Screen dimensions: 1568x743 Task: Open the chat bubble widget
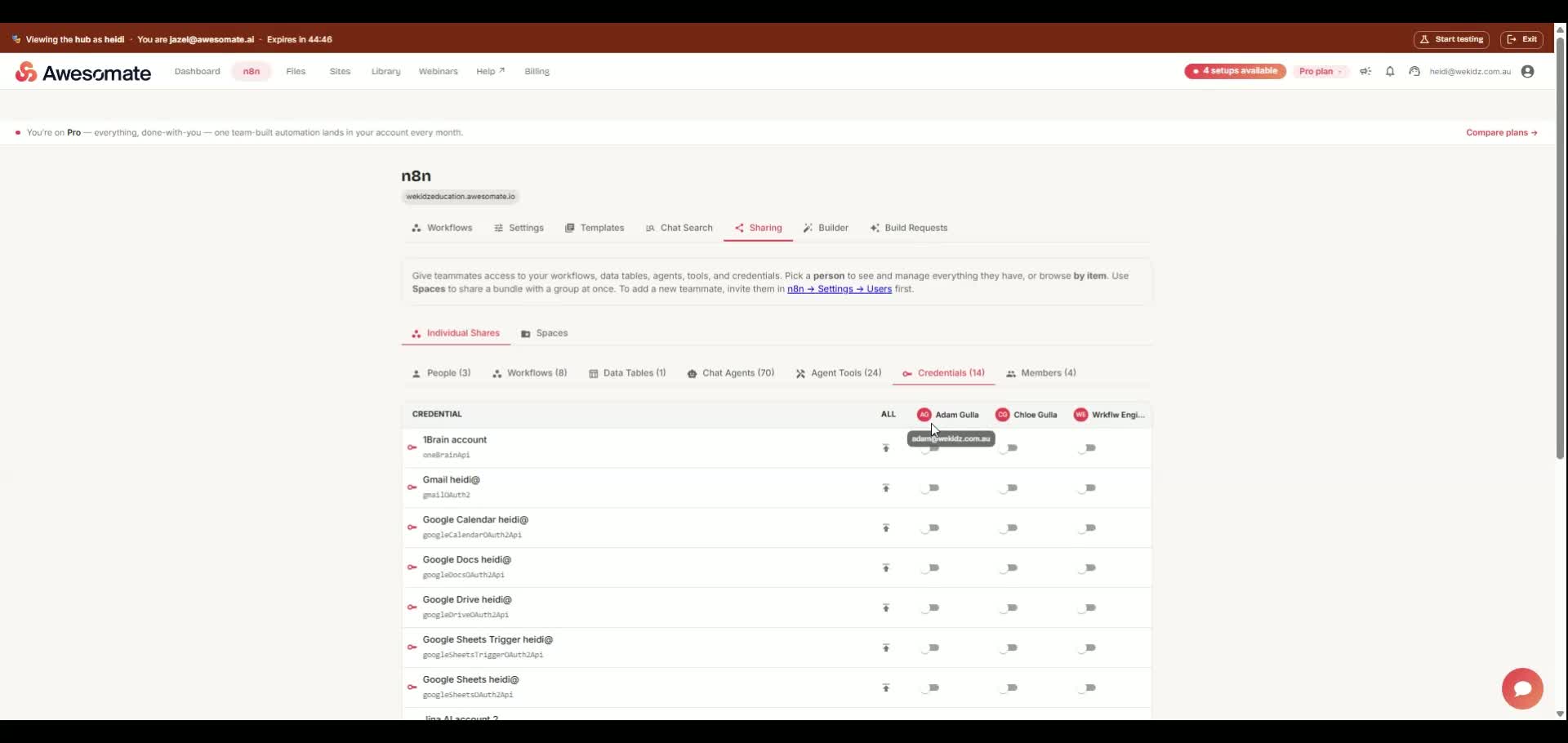pyautogui.click(x=1522, y=689)
